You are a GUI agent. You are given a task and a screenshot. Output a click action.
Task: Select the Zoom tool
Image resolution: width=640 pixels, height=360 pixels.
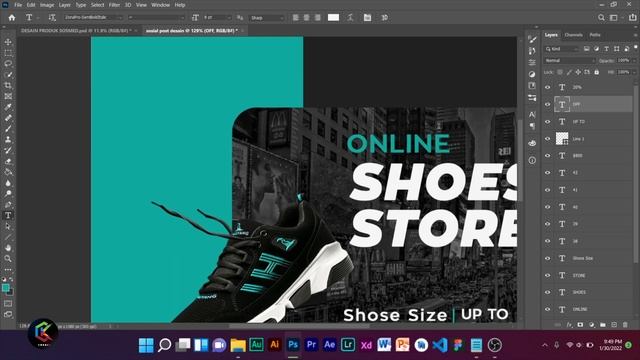8,258
